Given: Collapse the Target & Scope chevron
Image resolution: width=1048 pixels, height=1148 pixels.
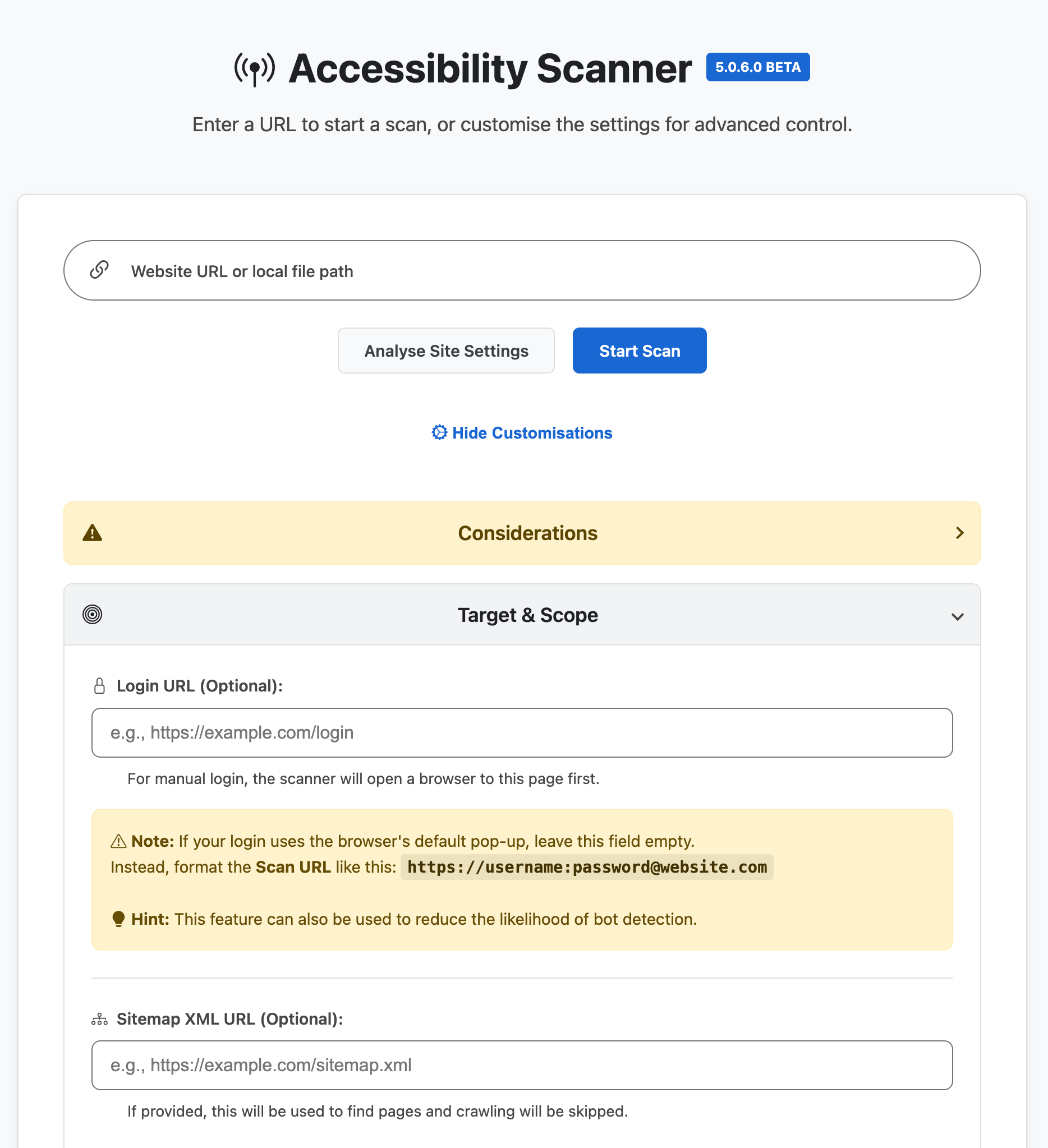Looking at the screenshot, I should pyautogui.click(x=958, y=616).
